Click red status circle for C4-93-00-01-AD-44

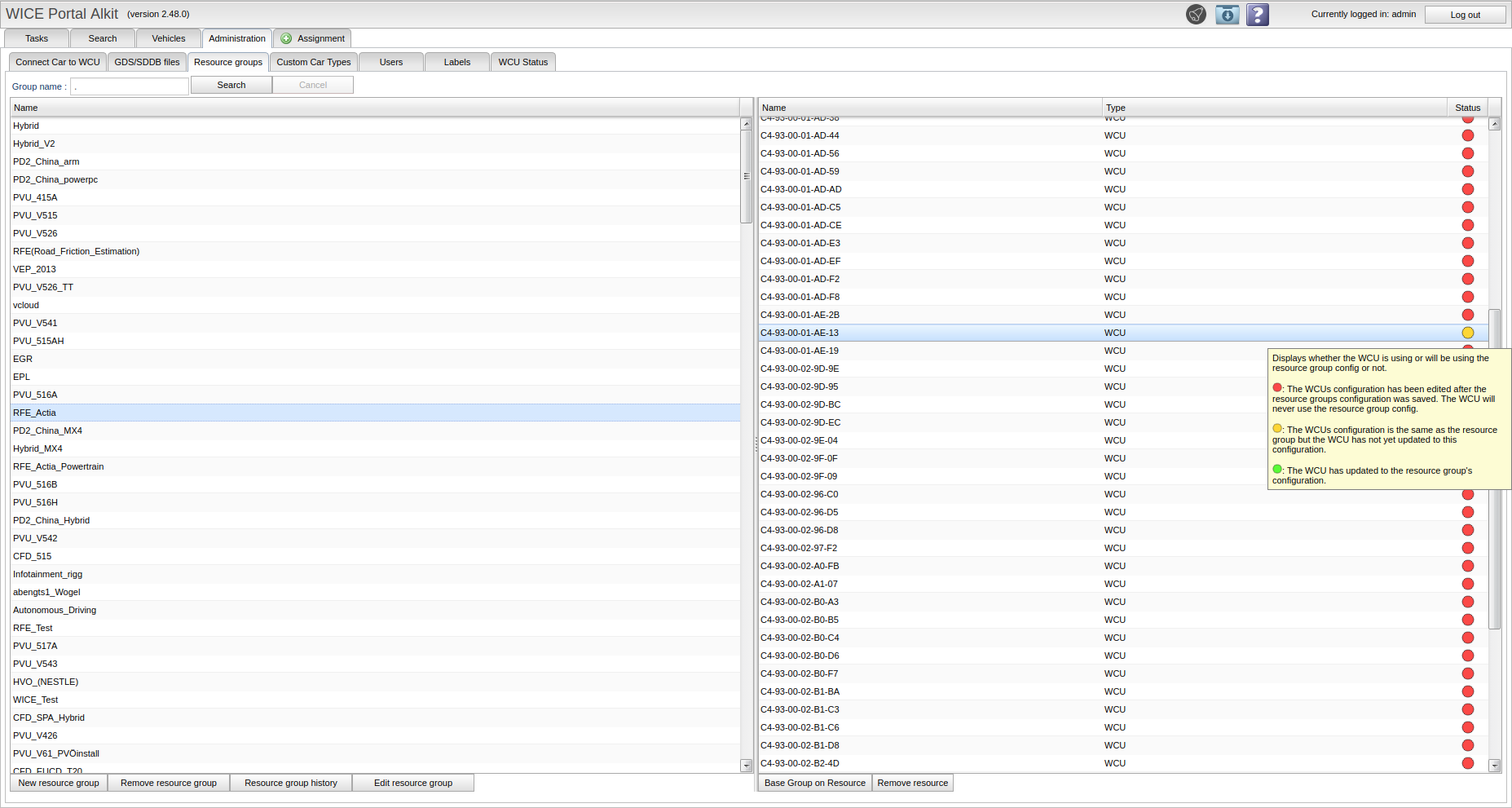(1467, 135)
